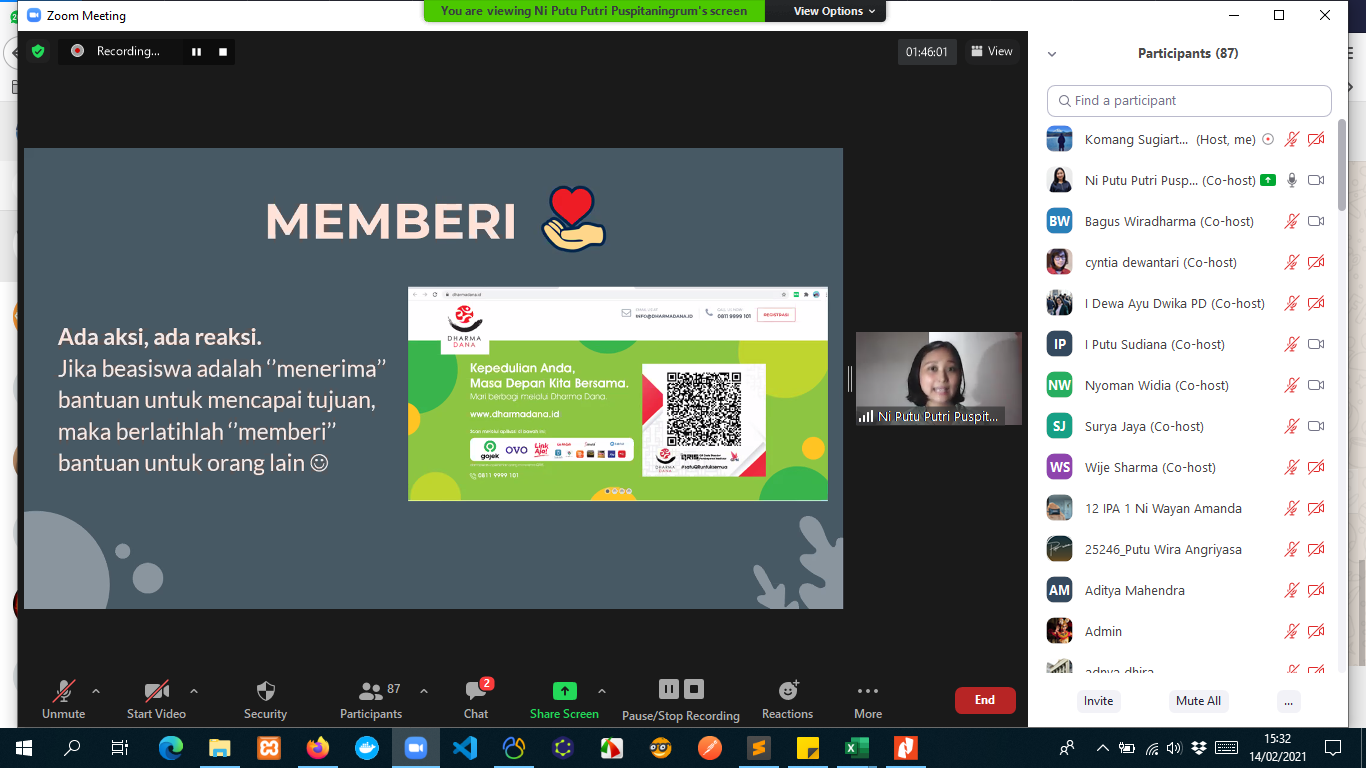Click the green encryption shield icon
Image resolution: width=1366 pixels, height=768 pixels.
38,51
